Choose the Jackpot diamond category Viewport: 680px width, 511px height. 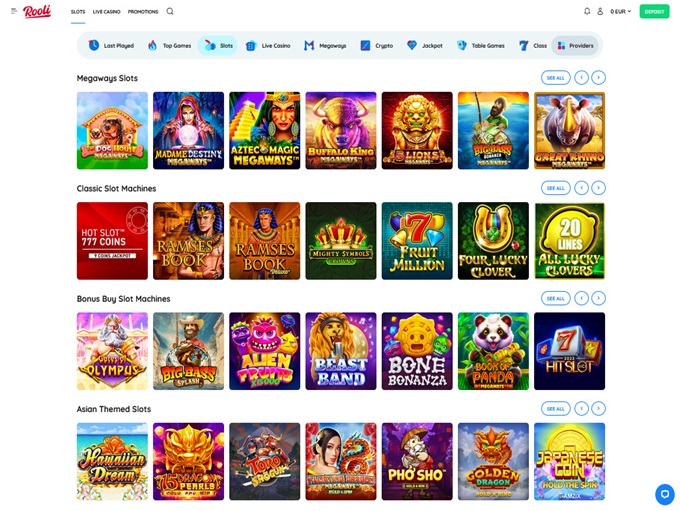click(x=425, y=45)
